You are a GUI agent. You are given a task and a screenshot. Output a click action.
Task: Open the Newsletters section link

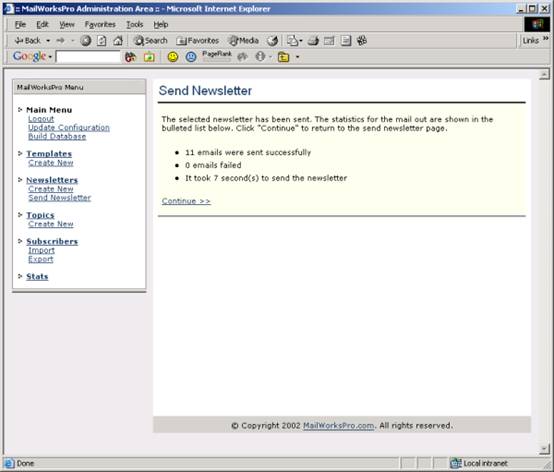pyautogui.click(x=52, y=180)
